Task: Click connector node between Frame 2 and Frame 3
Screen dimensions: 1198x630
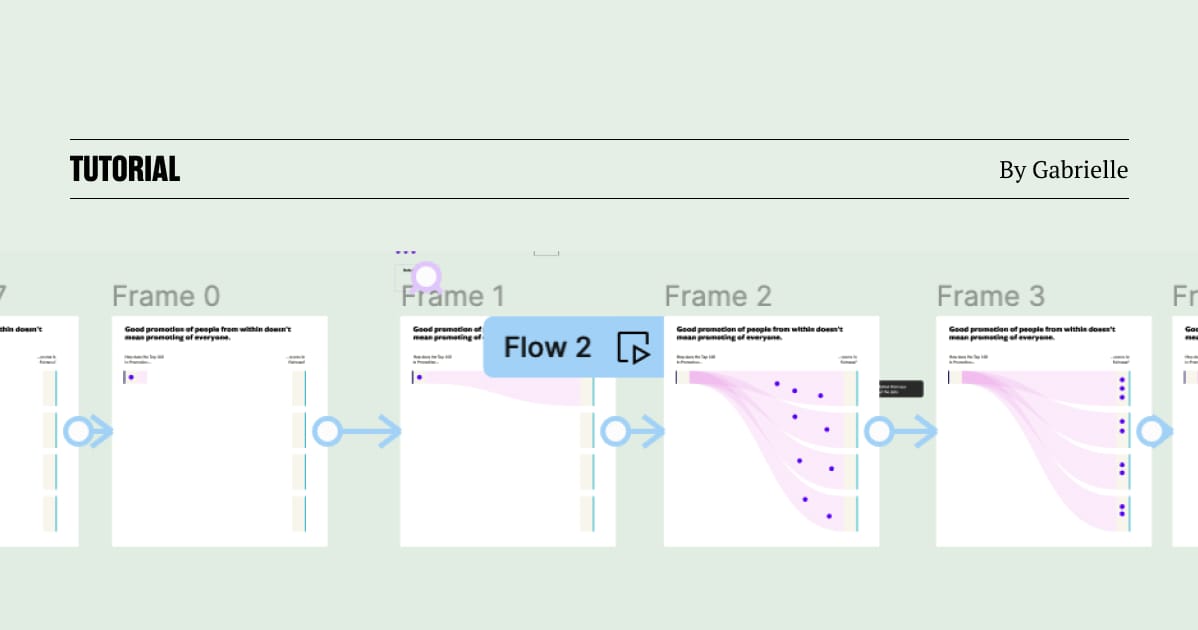Action: pyautogui.click(x=879, y=431)
